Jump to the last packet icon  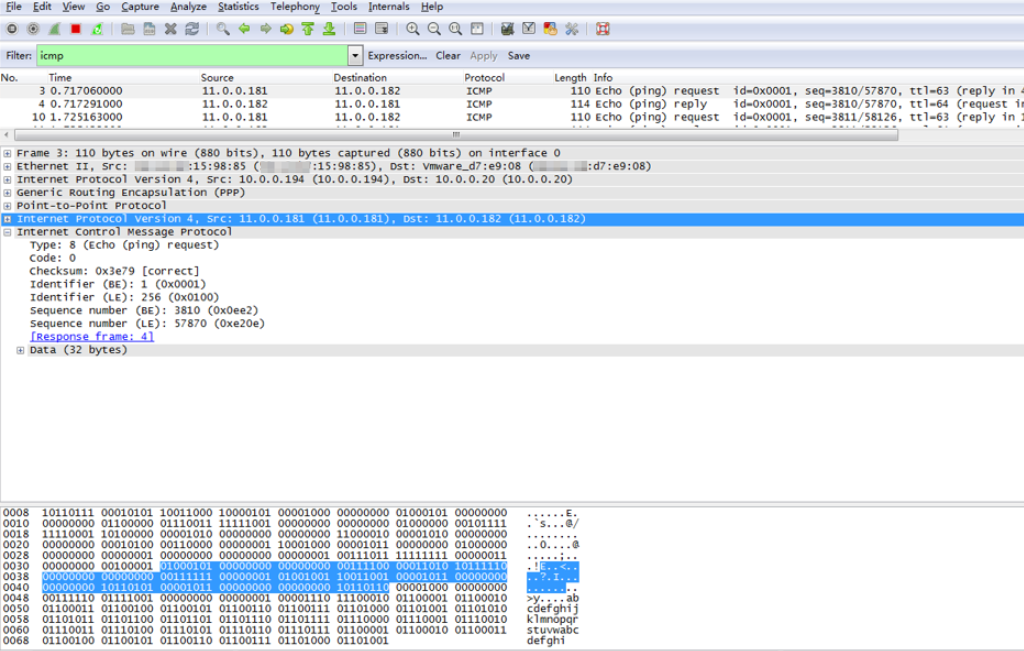tap(329, 29)
